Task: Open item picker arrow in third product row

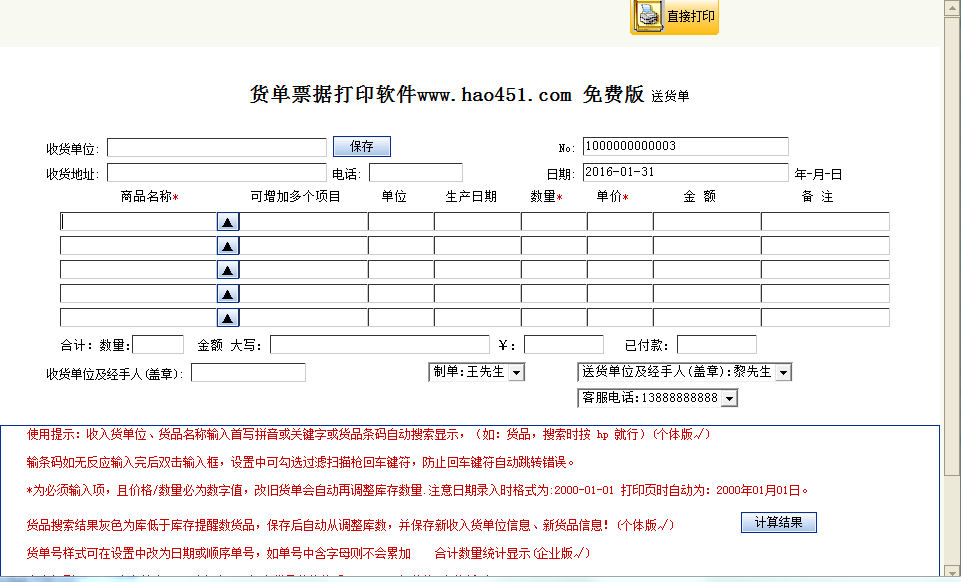Action: pos(228,270)
